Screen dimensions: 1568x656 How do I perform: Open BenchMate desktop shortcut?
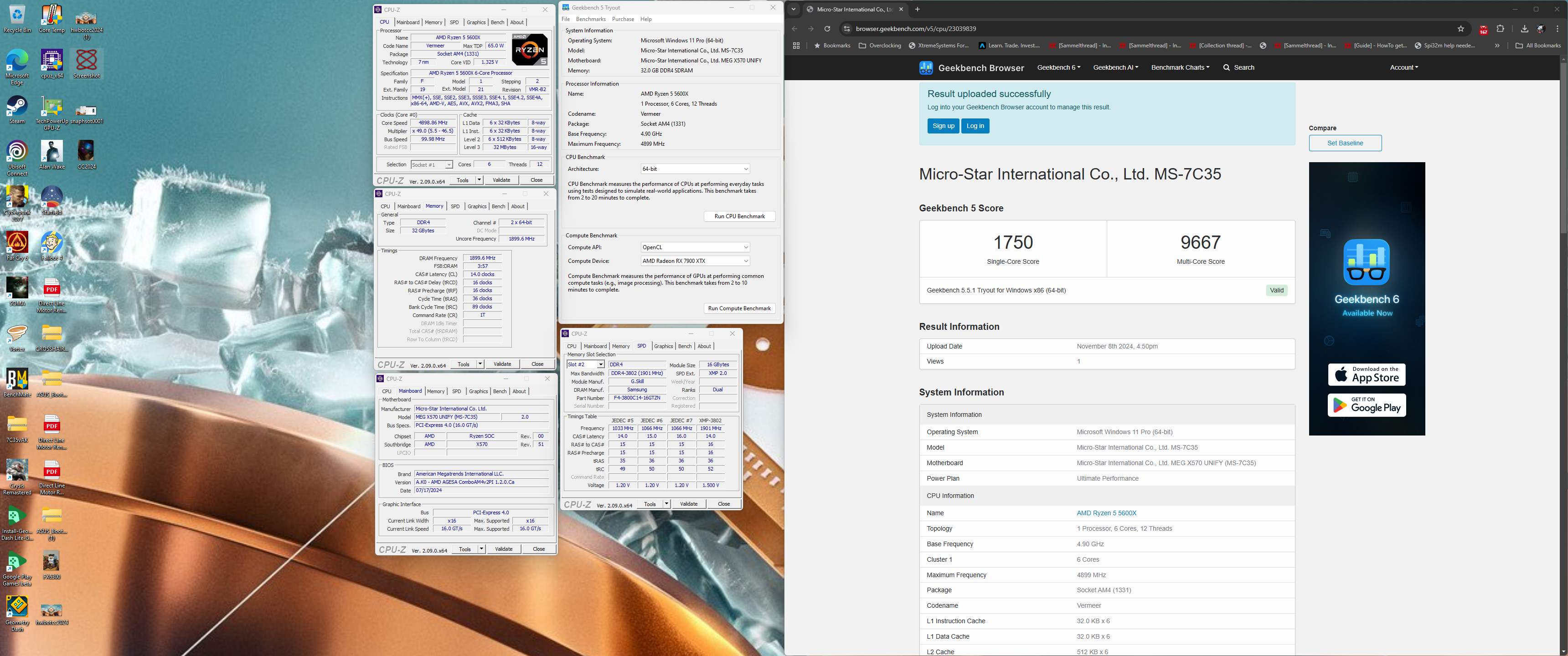pyautogui.click(x=17, y=384)
